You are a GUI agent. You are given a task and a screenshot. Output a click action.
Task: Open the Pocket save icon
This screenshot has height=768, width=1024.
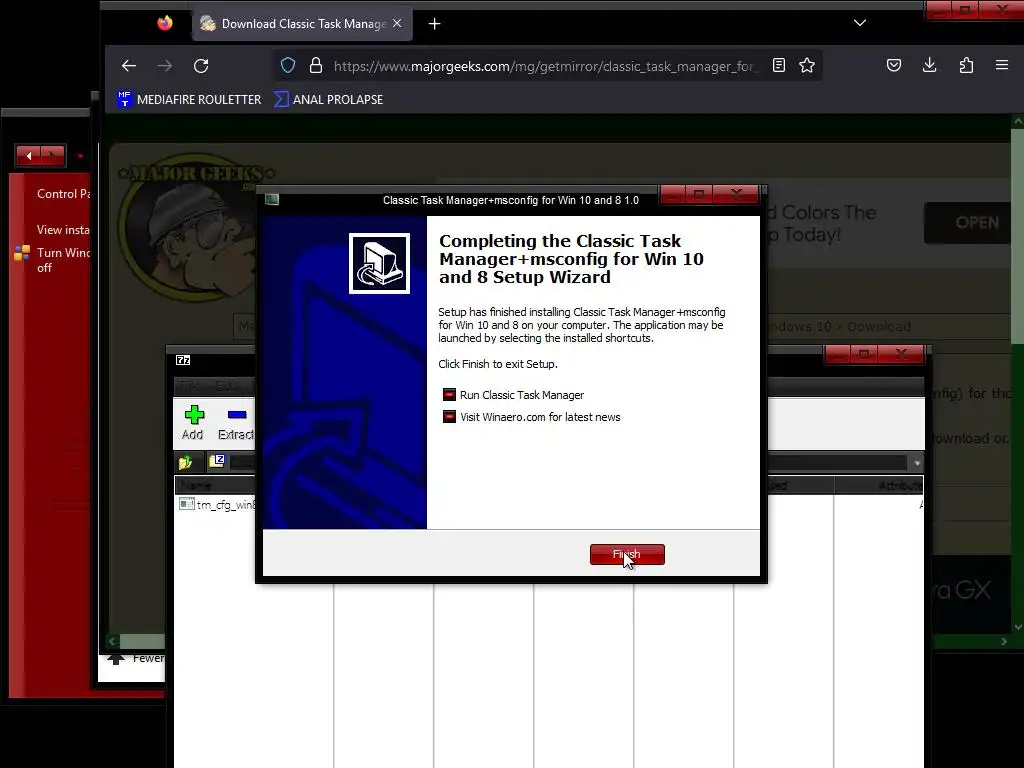pyautogui.click(x=894, y=65)
